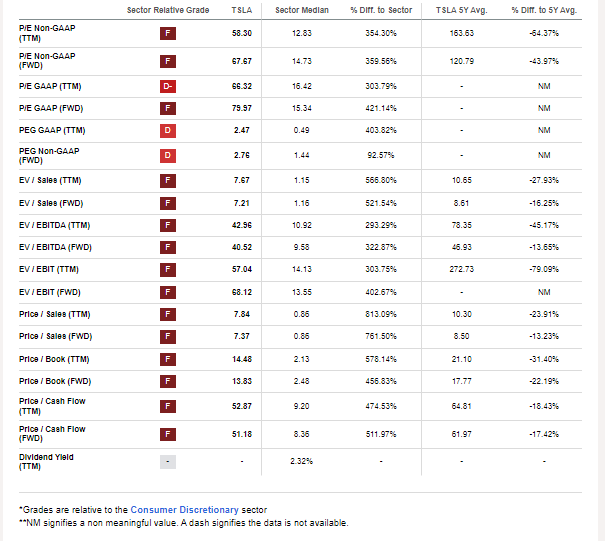
Task: Select the EV / EBIT (TTM) row label
Action: [49, 269]
